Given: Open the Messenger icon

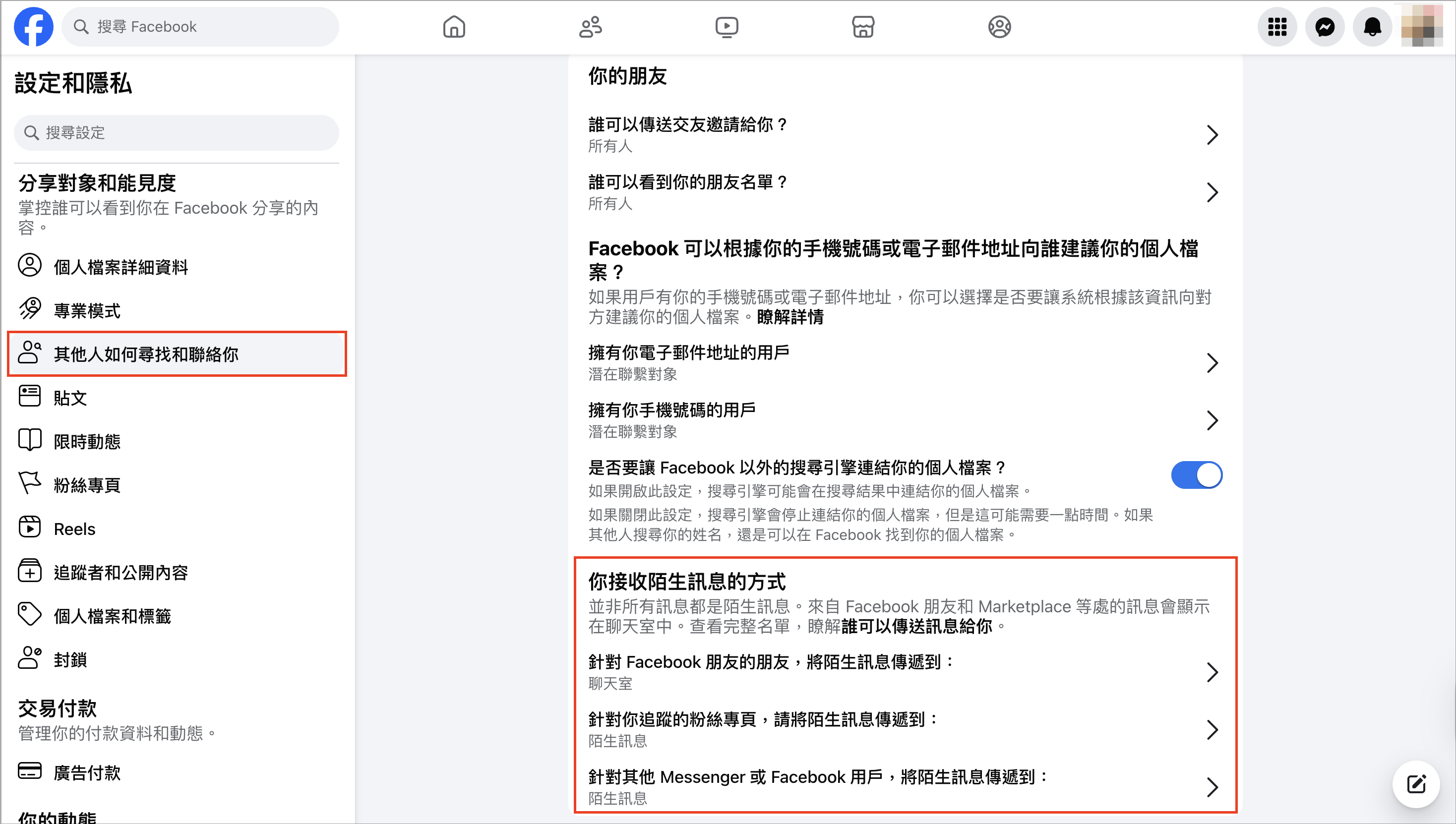Looking at the screenshot, I should pyautogui.click(x=1325, y=27).
